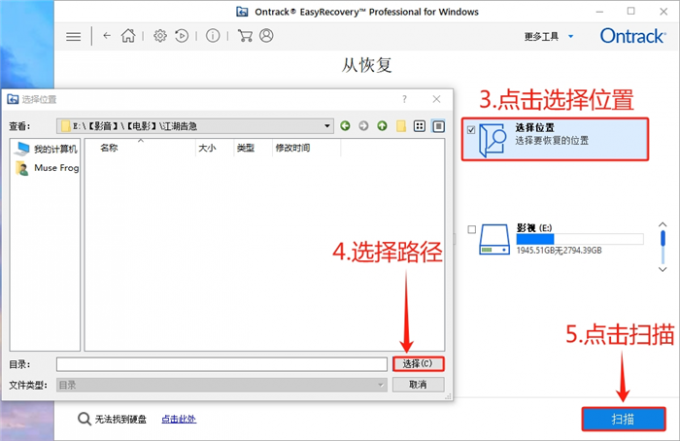Go to parent folder with green up arrow
680x441 pixels.
tap(382, 126)
